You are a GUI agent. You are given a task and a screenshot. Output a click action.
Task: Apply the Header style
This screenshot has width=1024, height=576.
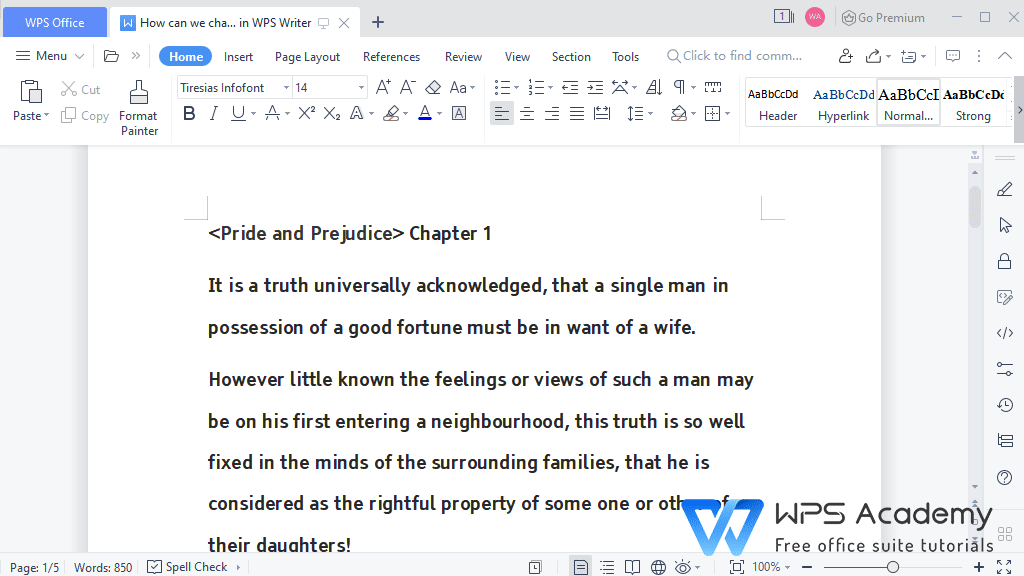click(x=778, y=103)
